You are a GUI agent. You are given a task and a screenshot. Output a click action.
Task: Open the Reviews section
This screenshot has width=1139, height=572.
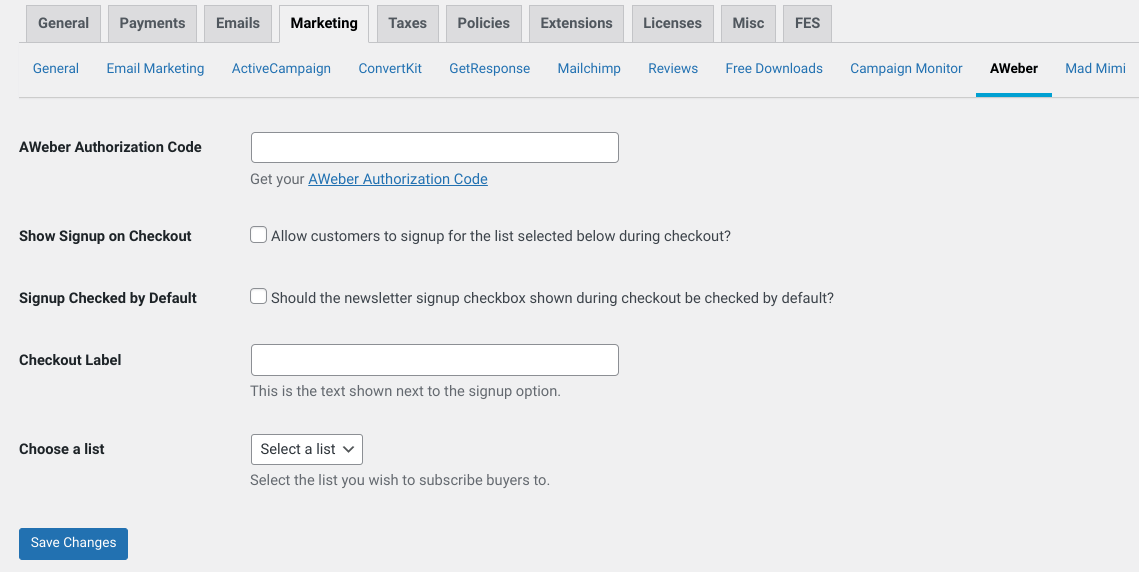(x=673, y=68)
